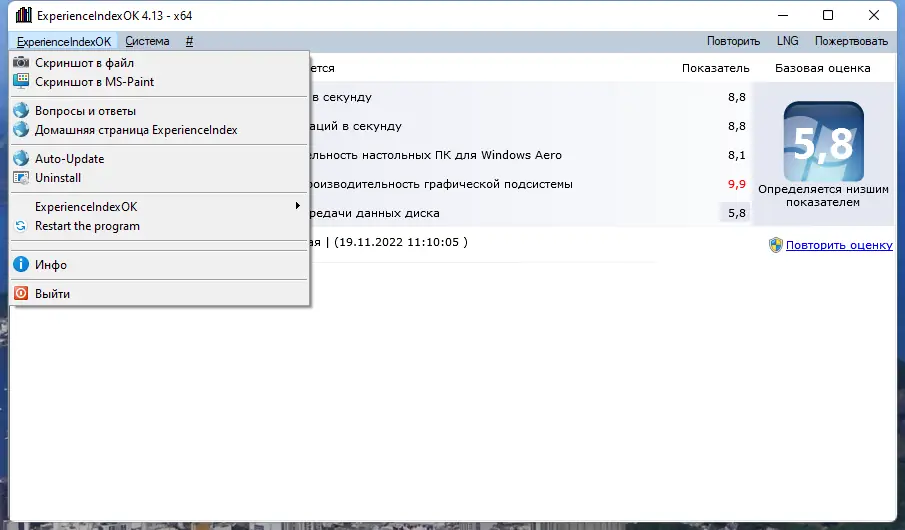This screenshot has width=905, height=530.
Task: Select the Auto-Update menu entry
Action: tap(159, 158)
